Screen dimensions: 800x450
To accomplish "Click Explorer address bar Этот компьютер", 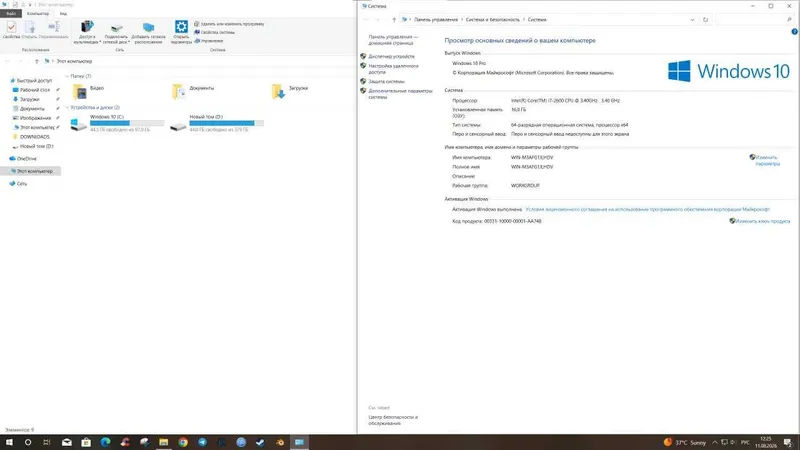I will click(74, 61).
